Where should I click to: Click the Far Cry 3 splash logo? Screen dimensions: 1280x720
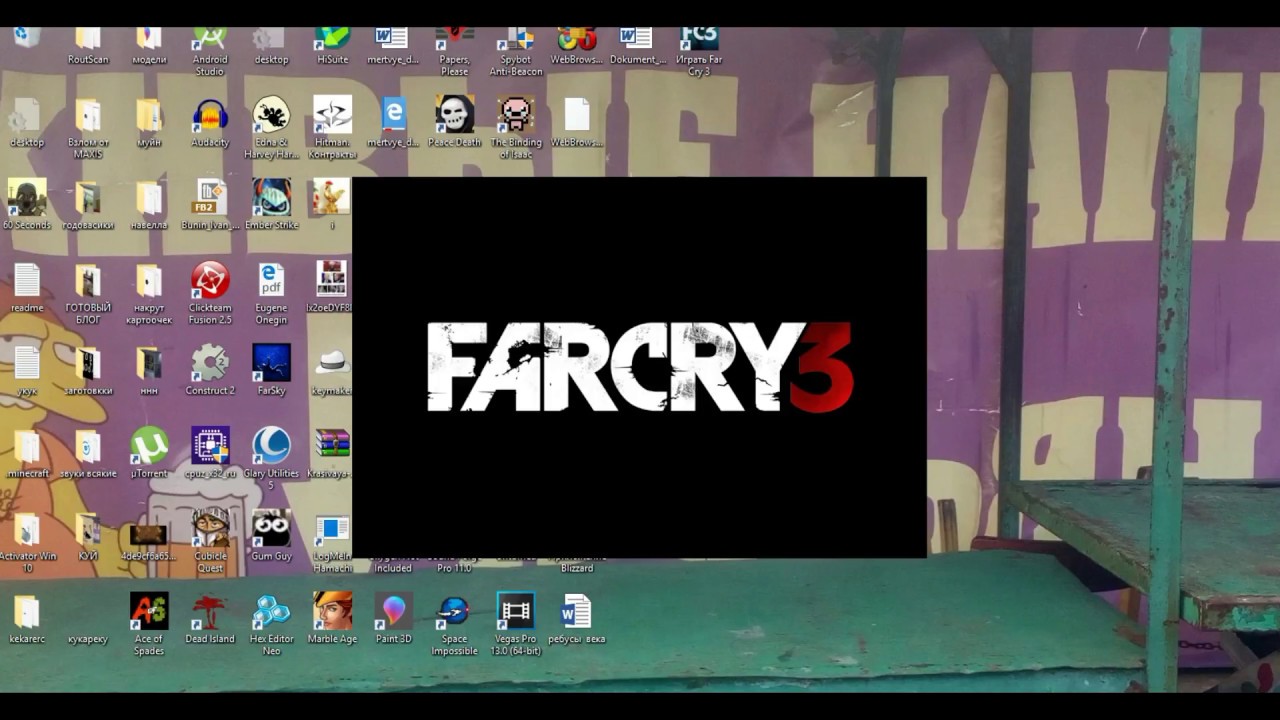click(640, 367)
